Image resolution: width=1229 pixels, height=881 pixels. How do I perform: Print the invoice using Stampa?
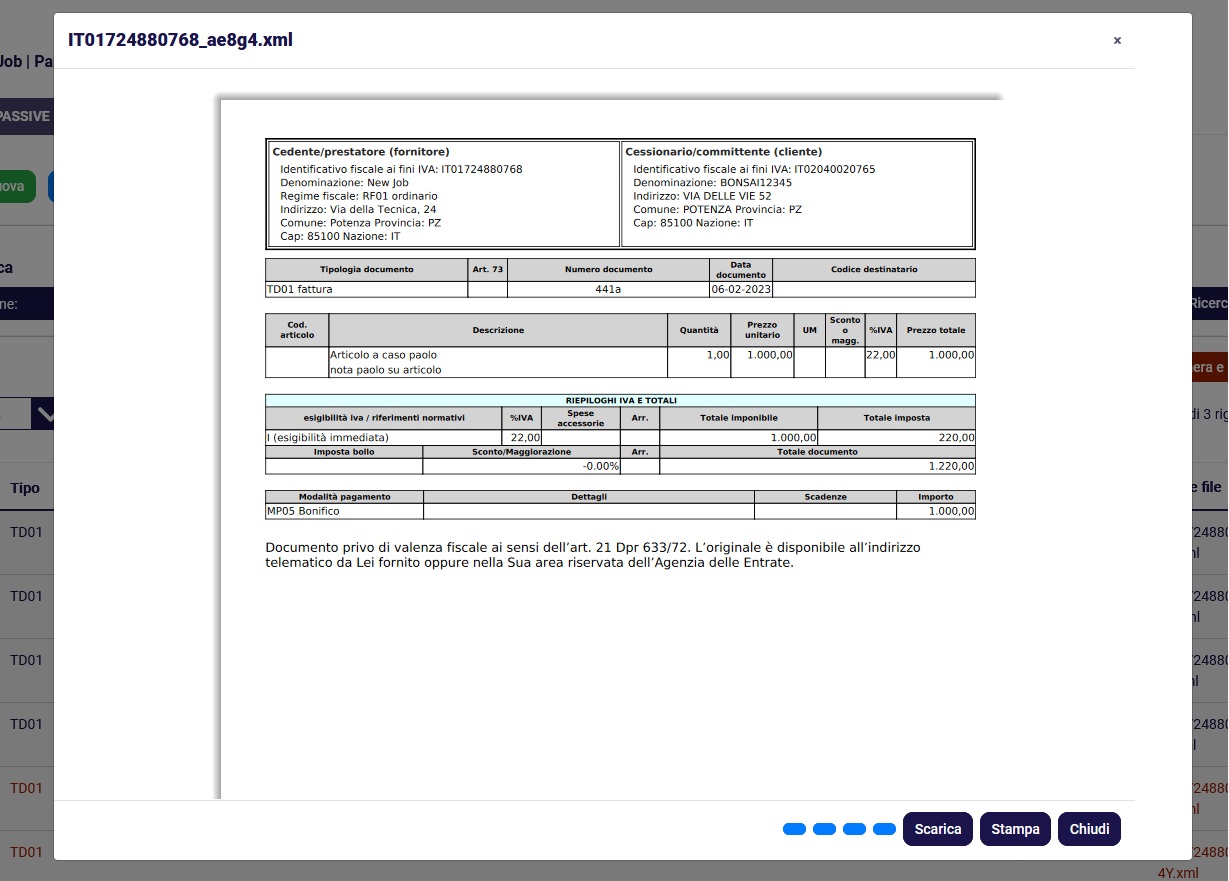point(1015,829)
